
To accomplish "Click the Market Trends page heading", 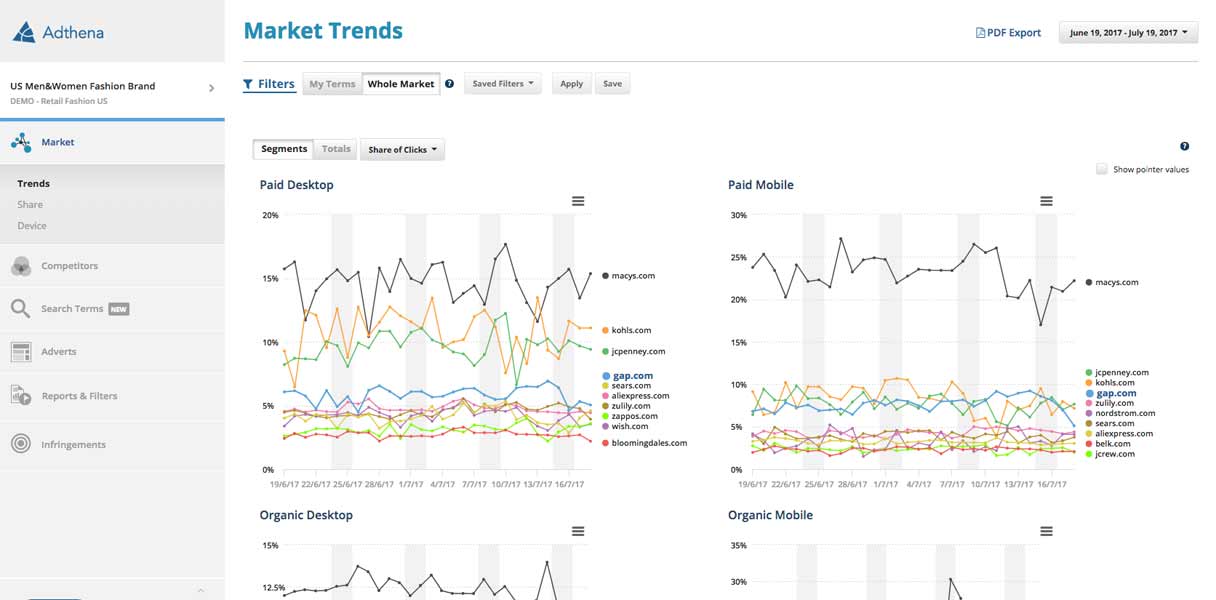I will tap(323, 31).
